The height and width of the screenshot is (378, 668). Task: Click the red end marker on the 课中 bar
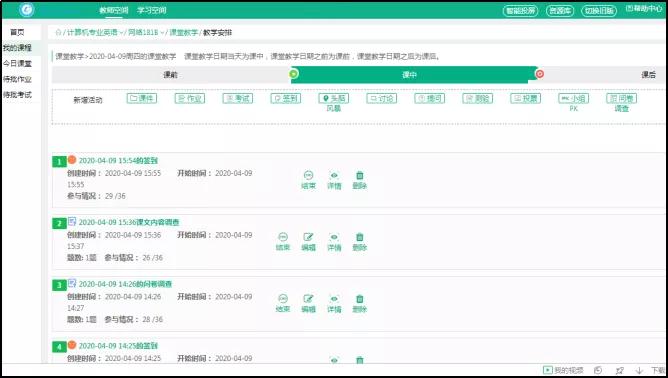pyautogui.click(x=539, y=74)
